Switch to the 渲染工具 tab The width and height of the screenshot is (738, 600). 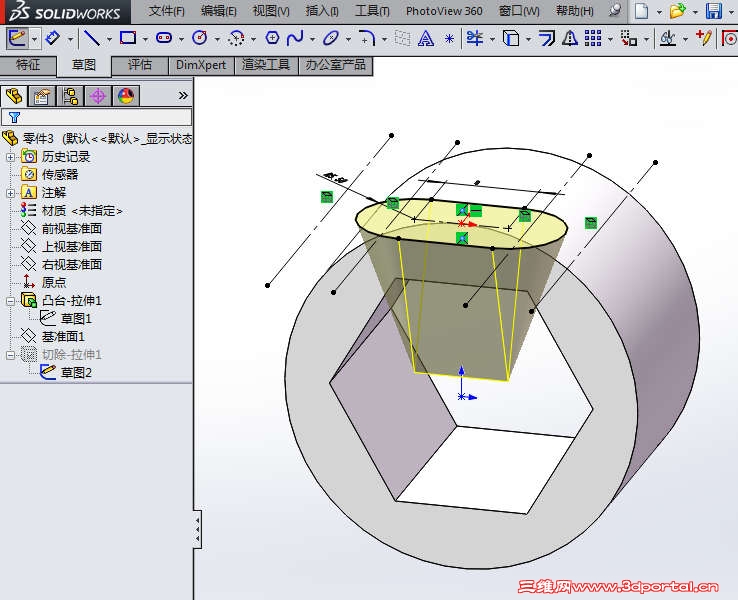point(266,65)
